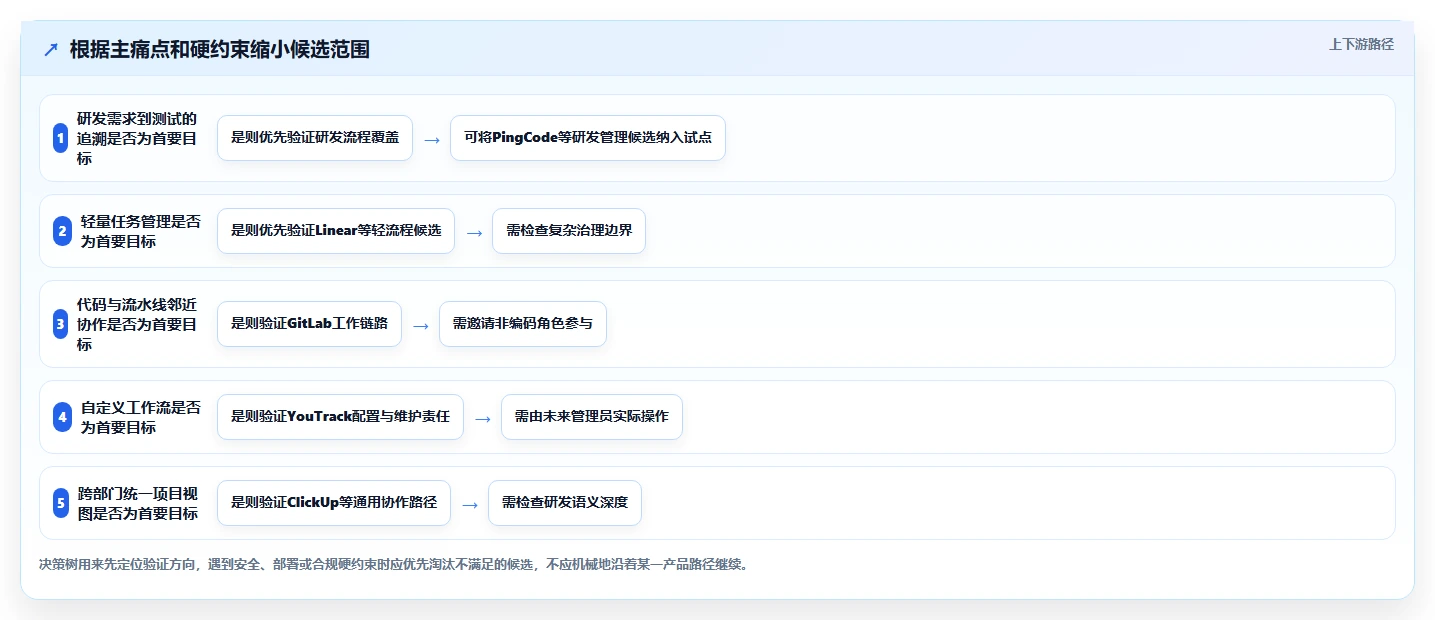Click step number 4 badge
1435x620 pixels.
coord(62,417)
